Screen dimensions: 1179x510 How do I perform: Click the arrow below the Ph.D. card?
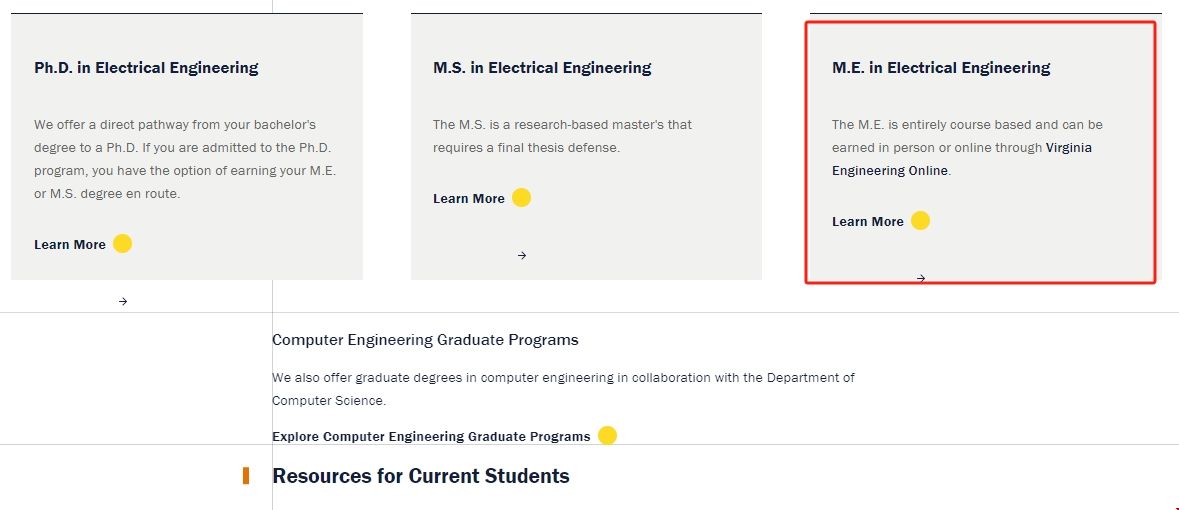tap(123, 301)
